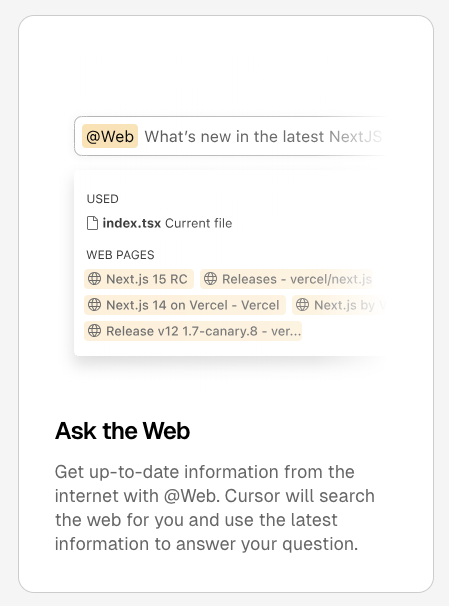The image size is (449, 606).
Task: Click globe icon on Release v12 1.7-canary.8 chip
Action: (95, 330)
